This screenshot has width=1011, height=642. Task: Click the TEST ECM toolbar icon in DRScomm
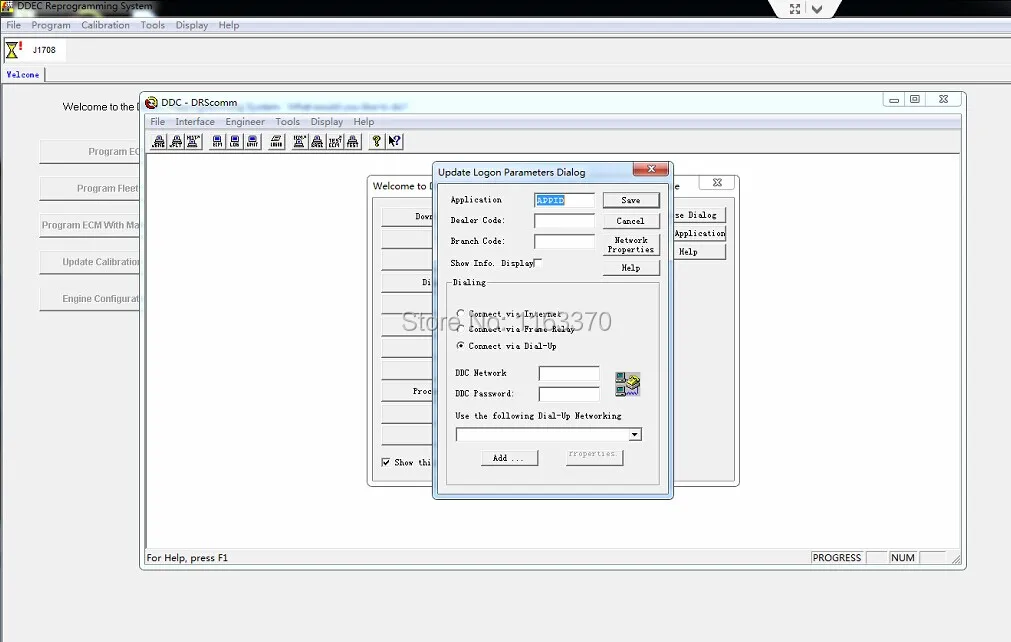(335, 142)
